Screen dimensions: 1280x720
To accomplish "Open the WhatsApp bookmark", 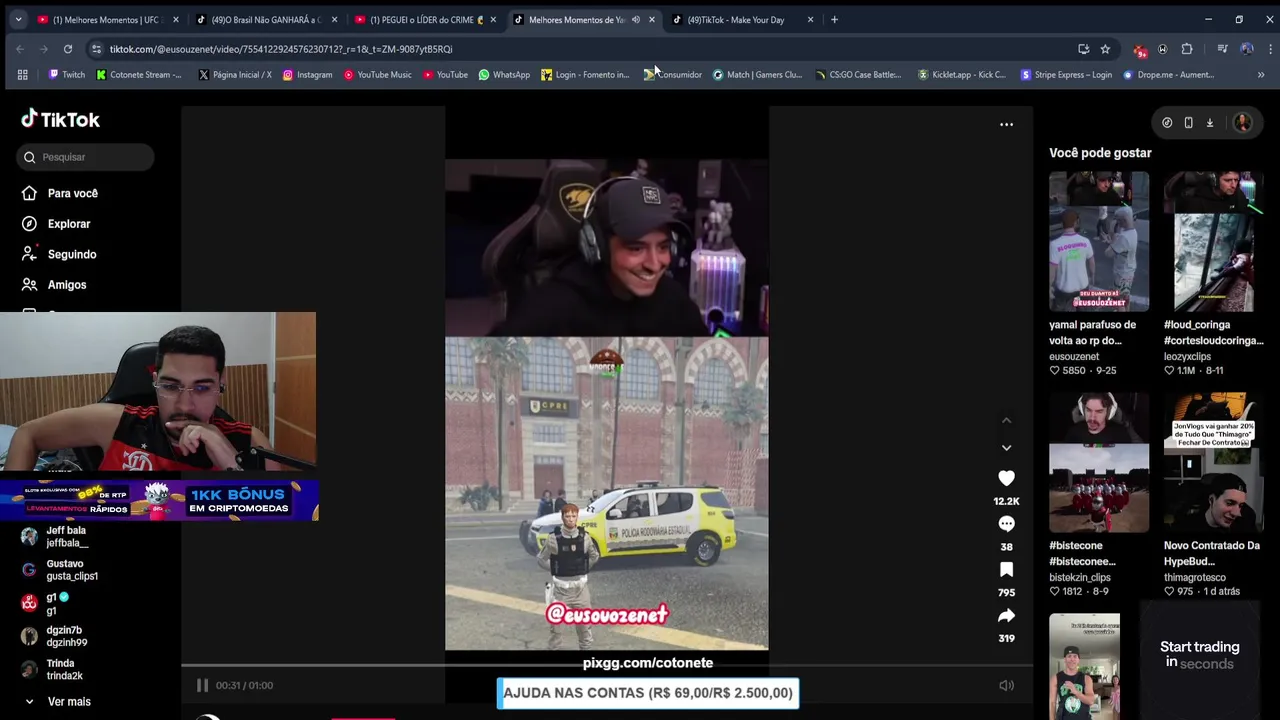I will point(504,75).
